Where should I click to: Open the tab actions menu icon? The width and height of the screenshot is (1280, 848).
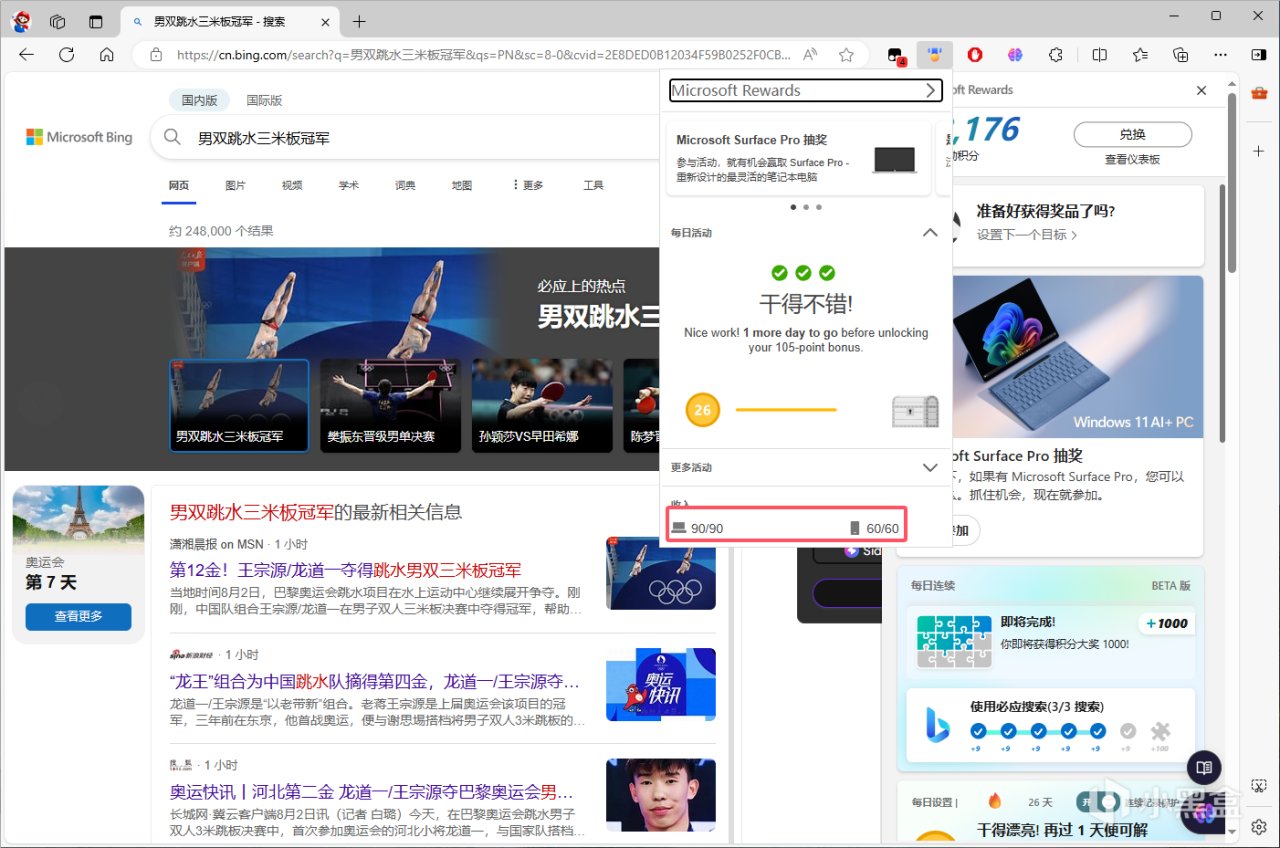point(96,21)
